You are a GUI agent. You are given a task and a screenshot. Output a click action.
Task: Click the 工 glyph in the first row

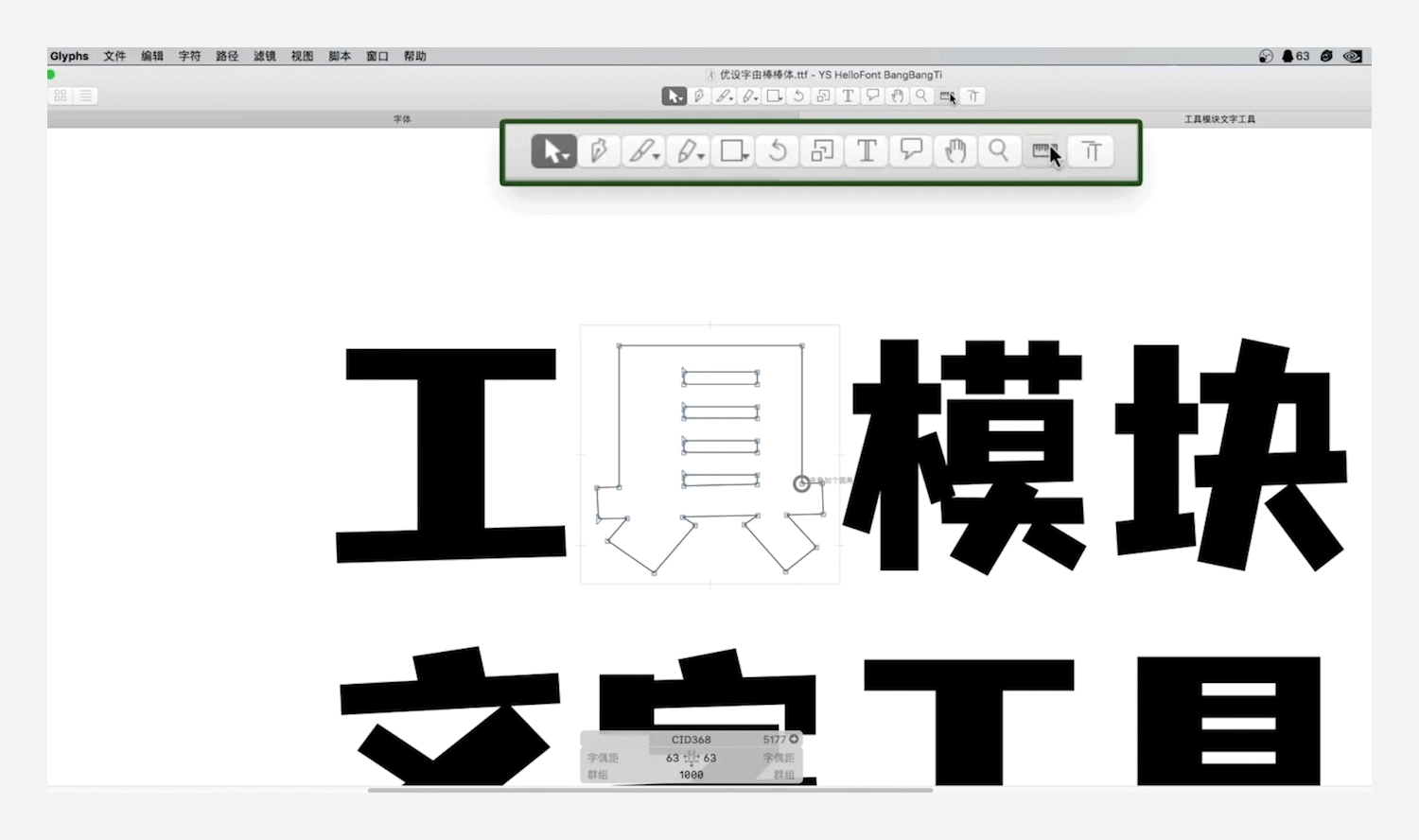(450, 455)
